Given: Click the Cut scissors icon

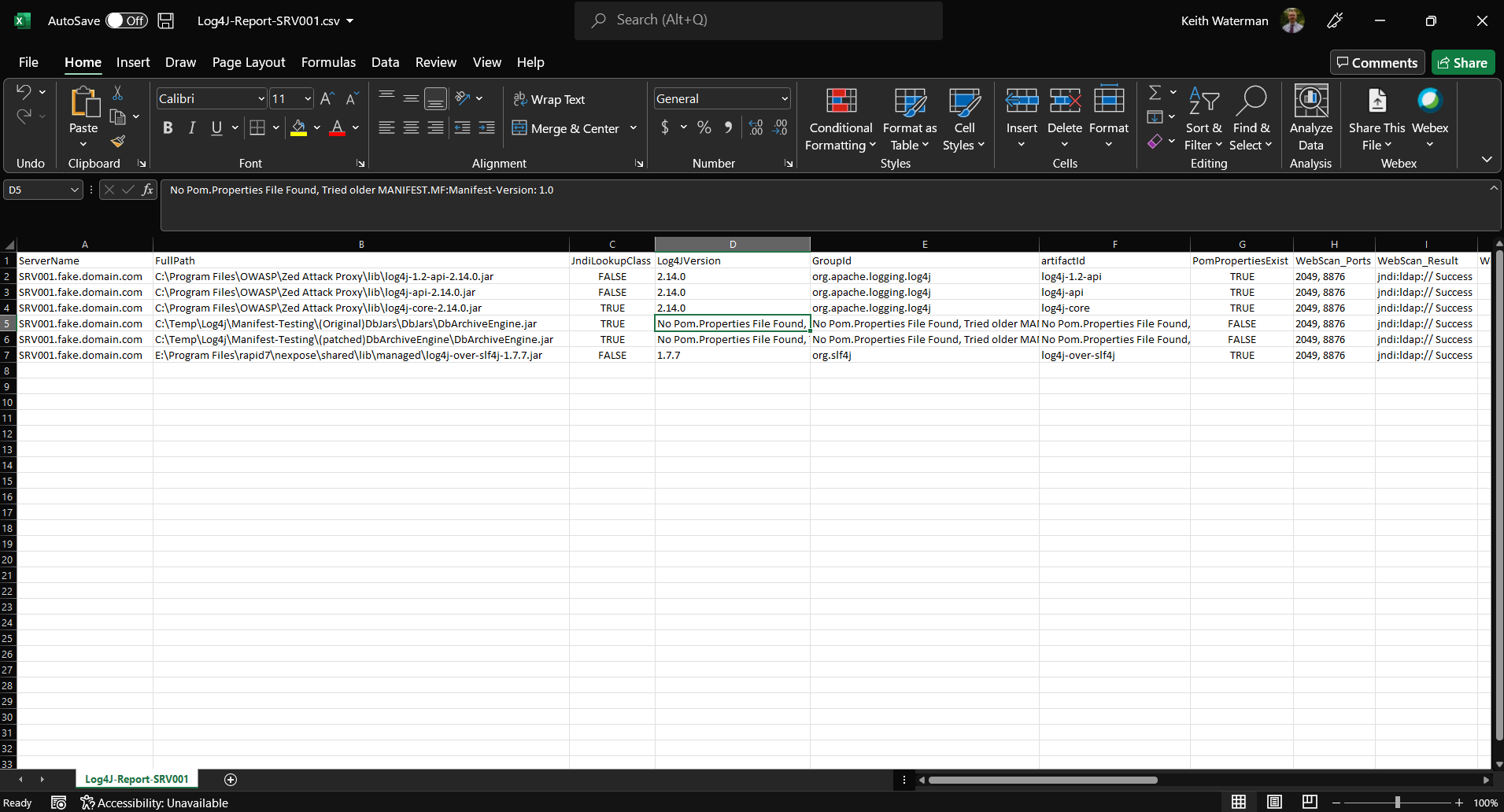Looking at the screenshot, I should (x=117, y=93).
